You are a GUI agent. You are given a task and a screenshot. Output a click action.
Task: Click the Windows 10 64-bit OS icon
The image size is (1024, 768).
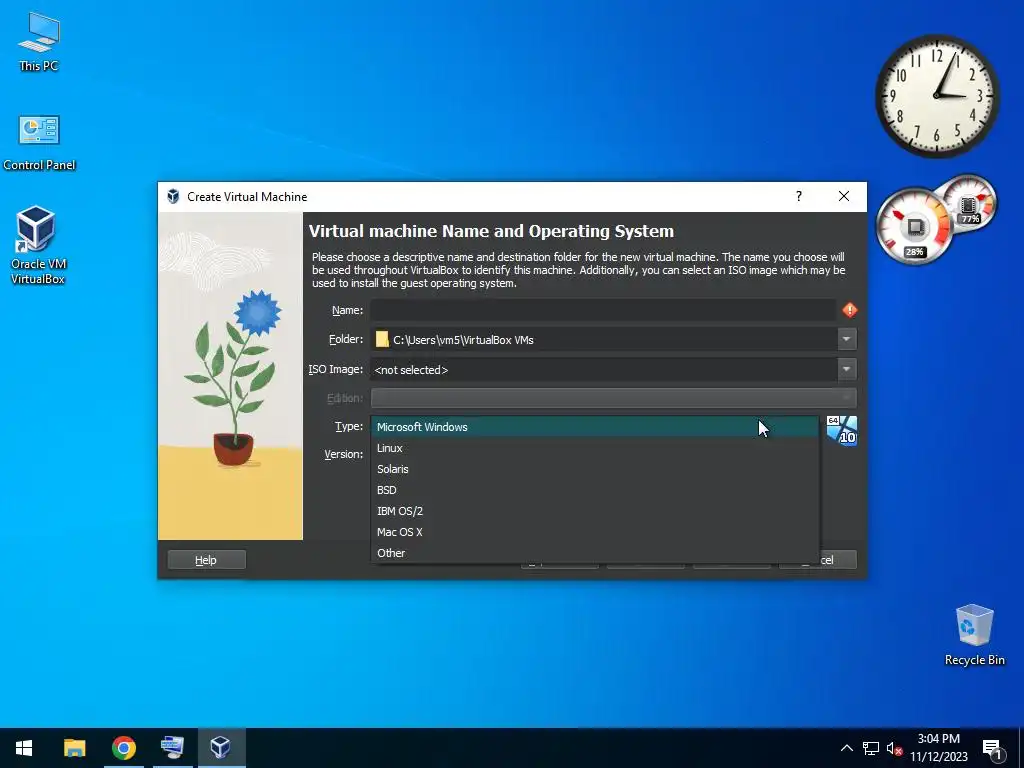coord(841,430)
